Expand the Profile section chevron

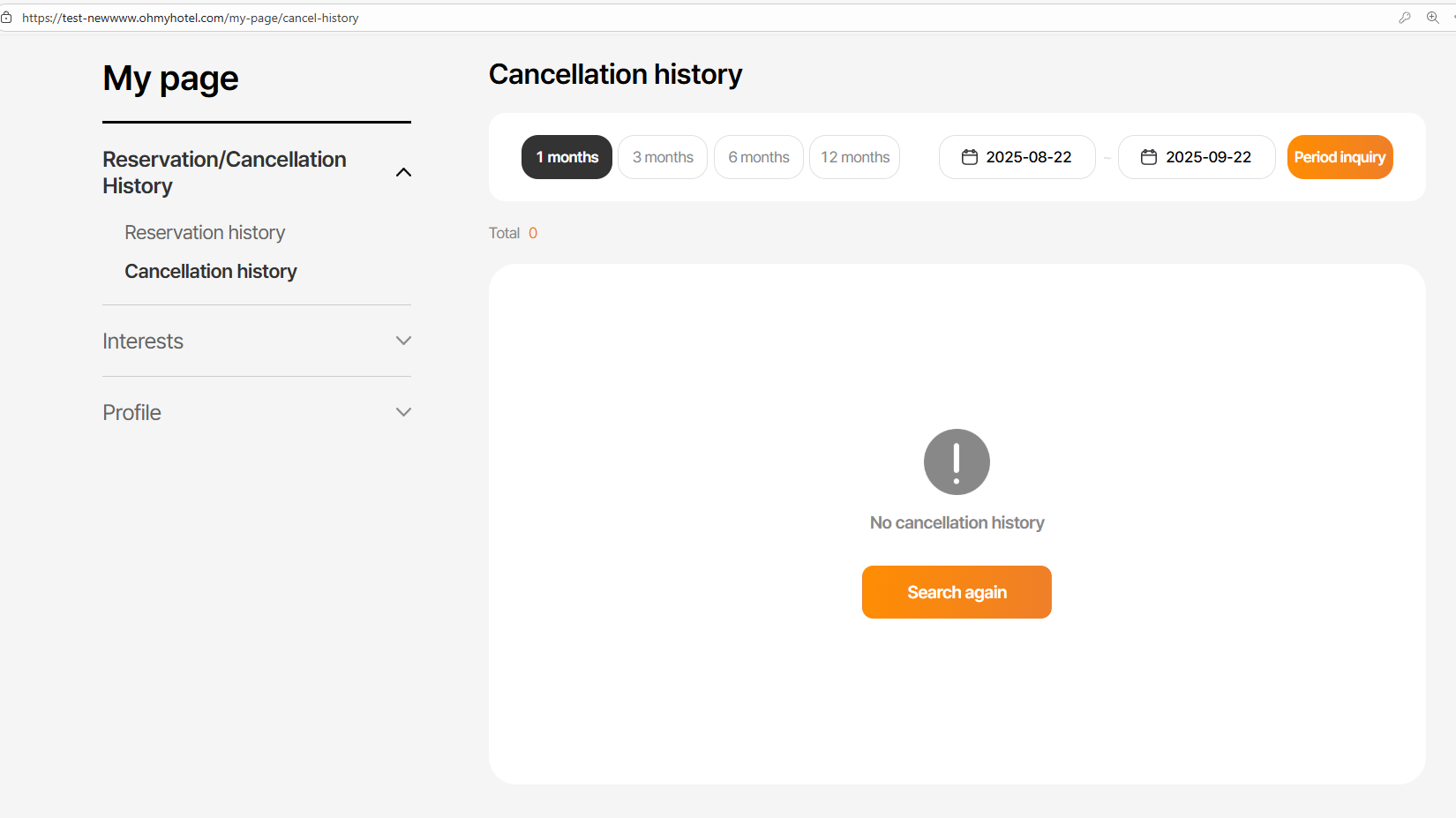(x=403, y=412)
